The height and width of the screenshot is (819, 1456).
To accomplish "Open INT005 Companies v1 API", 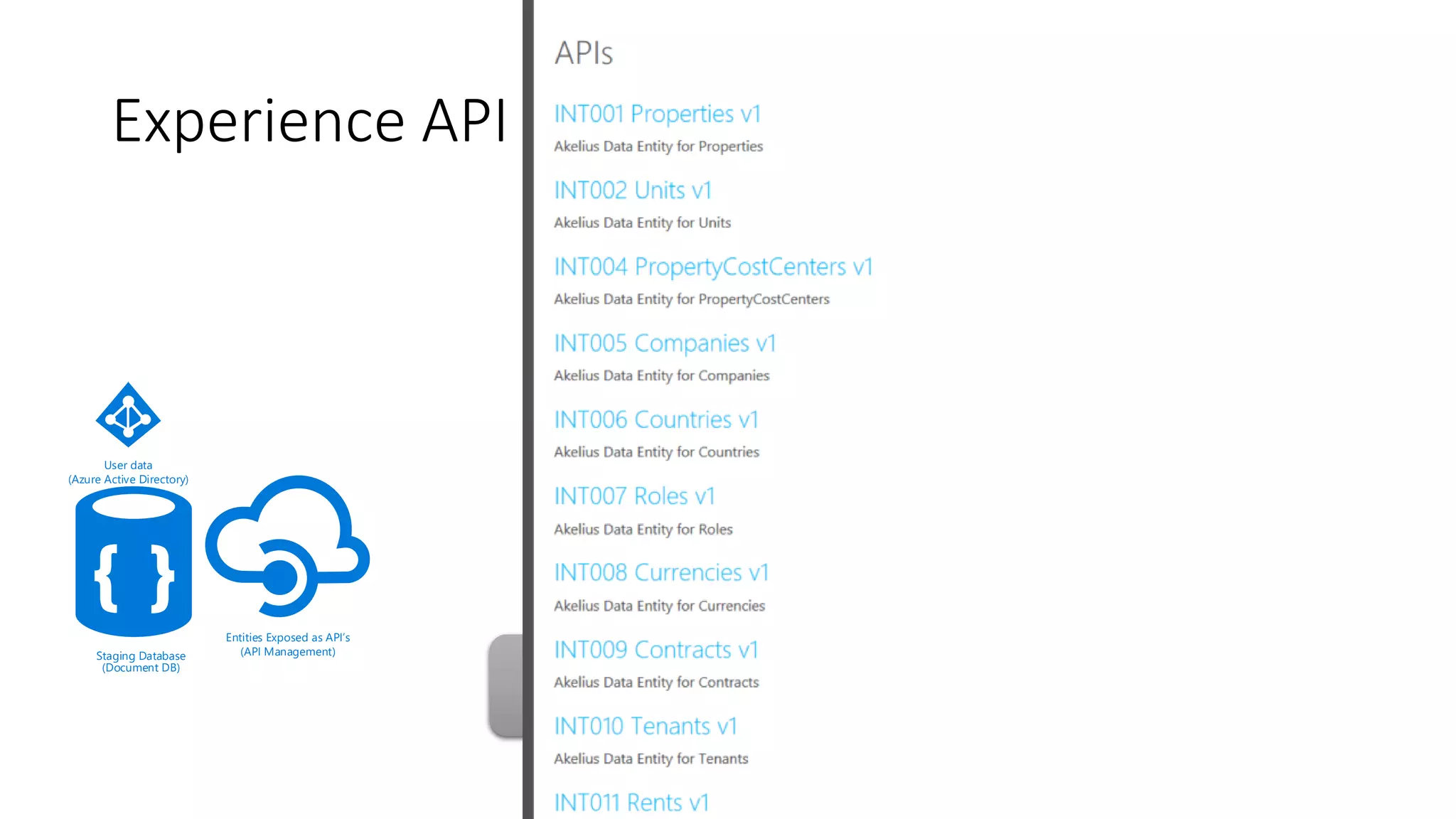I will tap(665, 343).
